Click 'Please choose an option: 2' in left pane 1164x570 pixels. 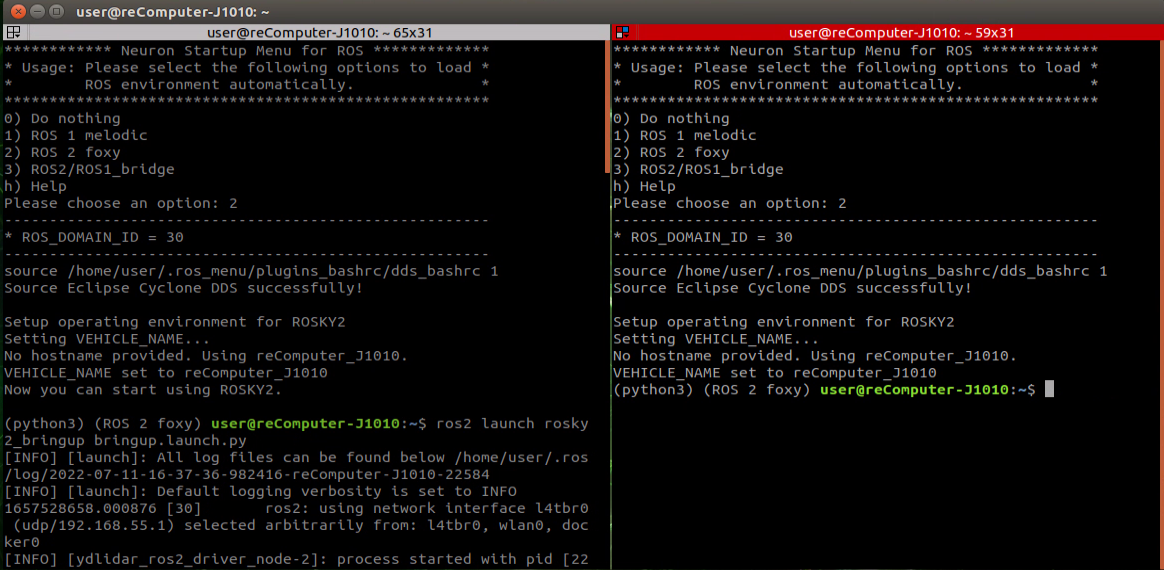coord(121,203)
